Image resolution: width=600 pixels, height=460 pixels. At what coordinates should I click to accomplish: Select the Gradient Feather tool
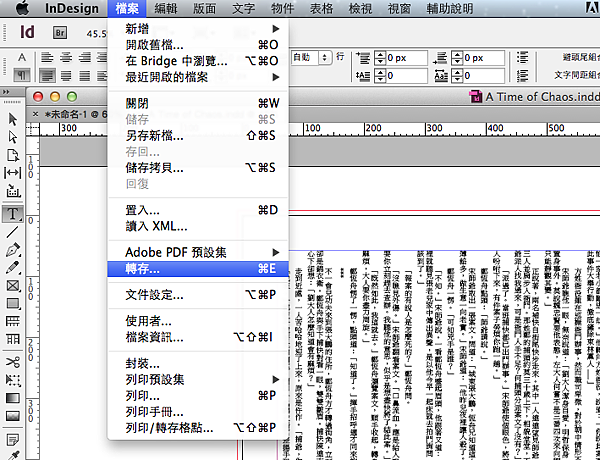[13, 416]
